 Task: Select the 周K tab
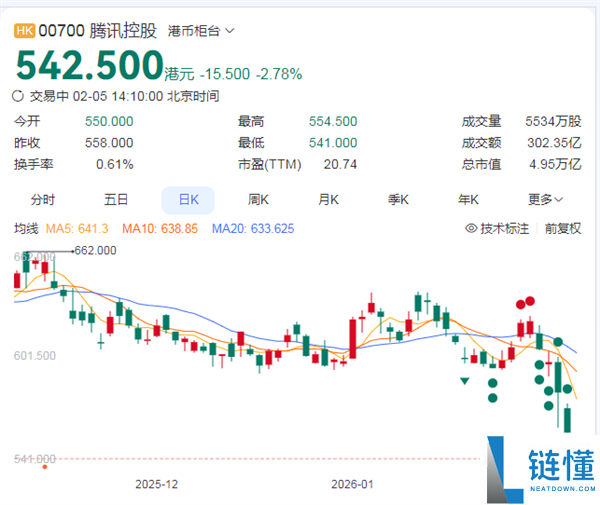[x=258, y=200]
